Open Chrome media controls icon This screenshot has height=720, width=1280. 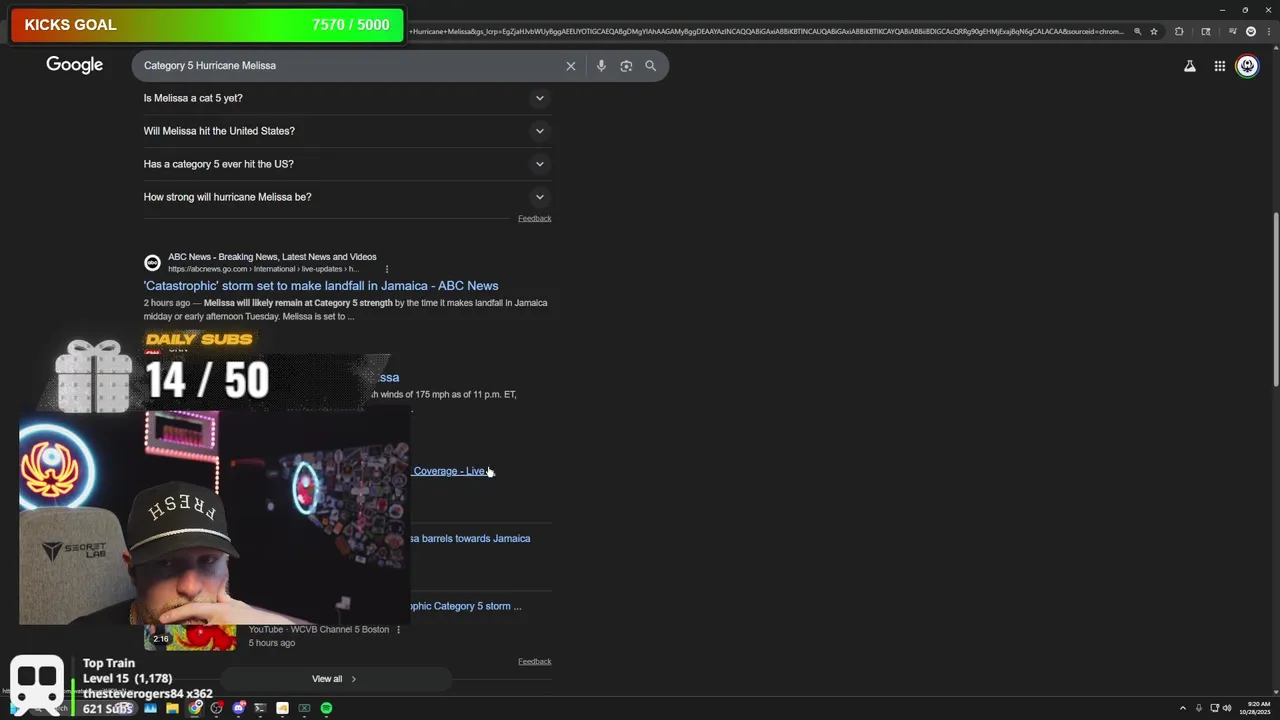click(1233, 31)
